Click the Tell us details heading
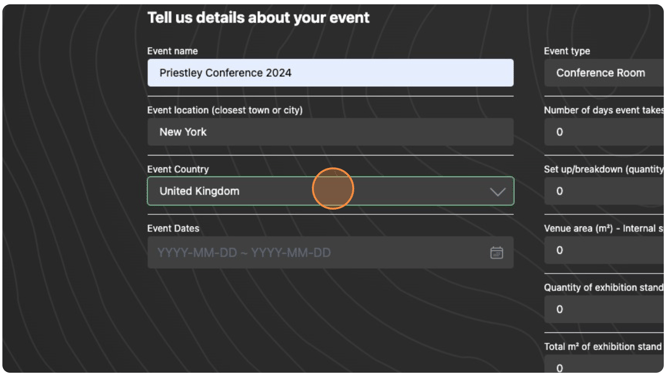 point(258,18)
